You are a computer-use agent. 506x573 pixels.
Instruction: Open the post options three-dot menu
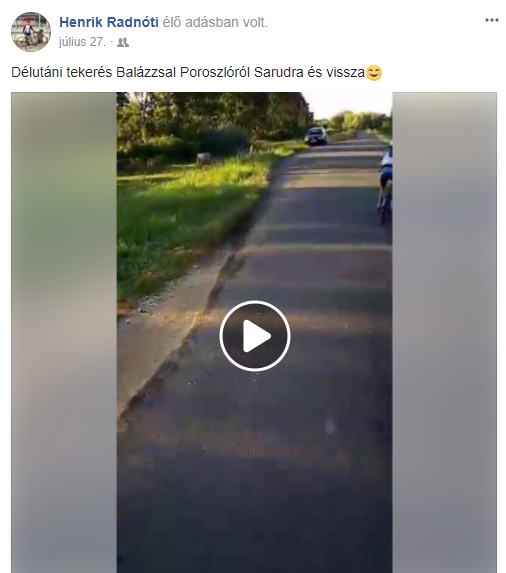point(492,20)
